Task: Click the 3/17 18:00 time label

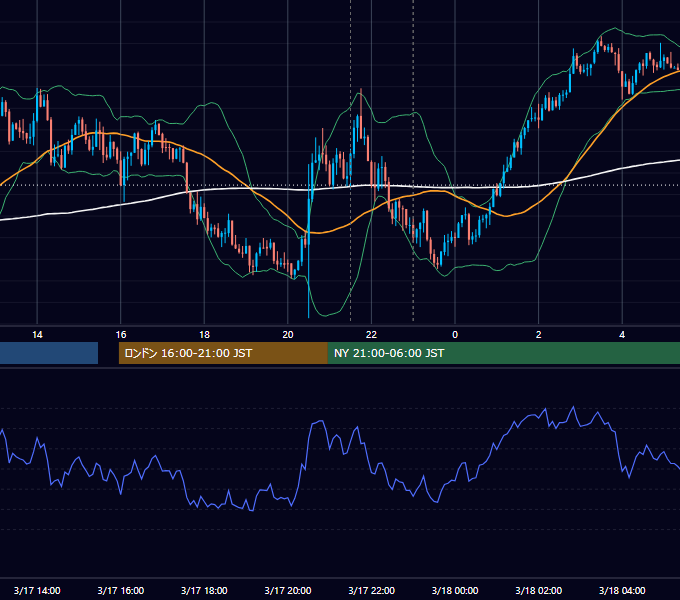Action: (204, 590)
